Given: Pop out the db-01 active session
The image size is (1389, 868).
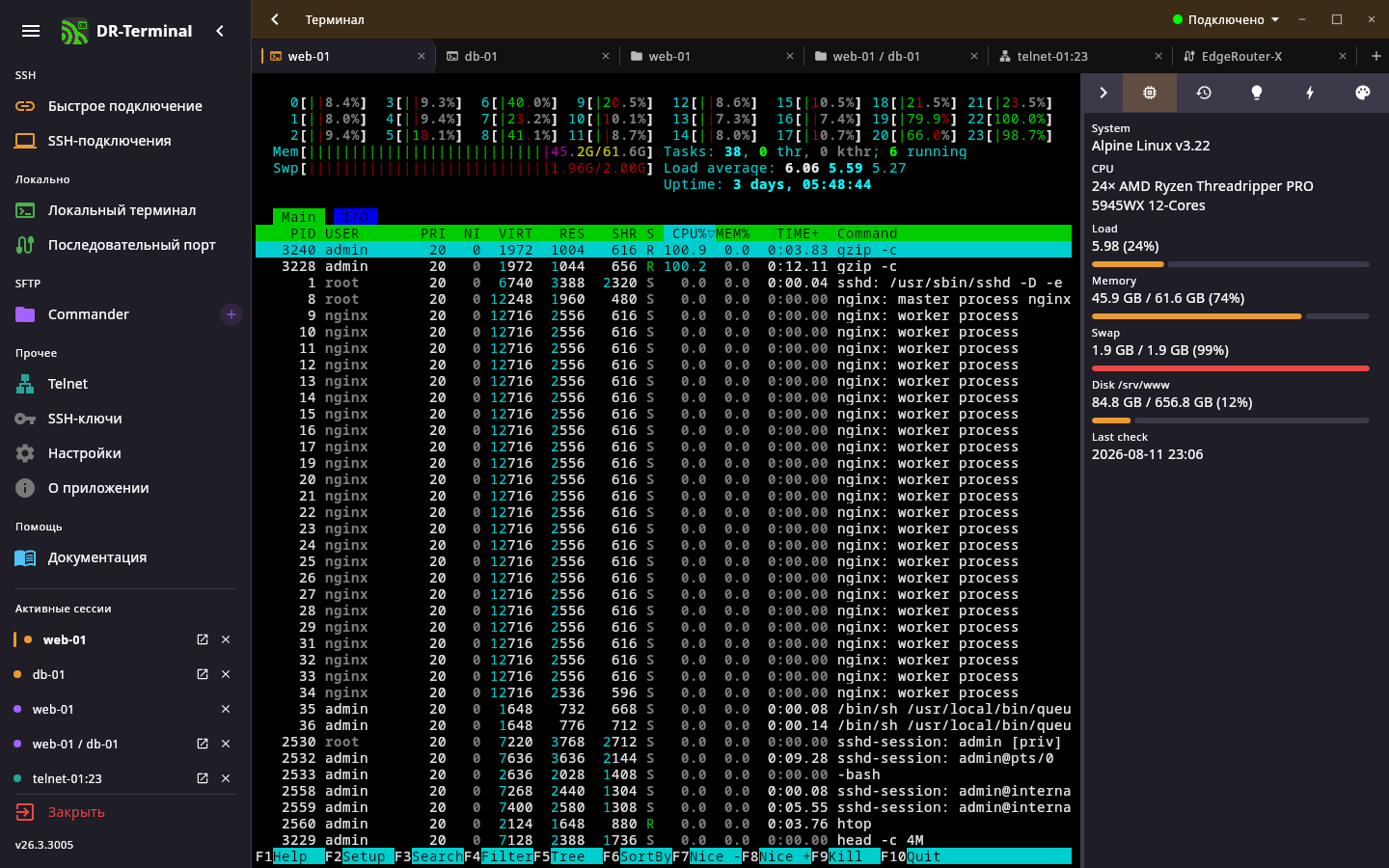Looking at the screenshot, I should 203,674.
